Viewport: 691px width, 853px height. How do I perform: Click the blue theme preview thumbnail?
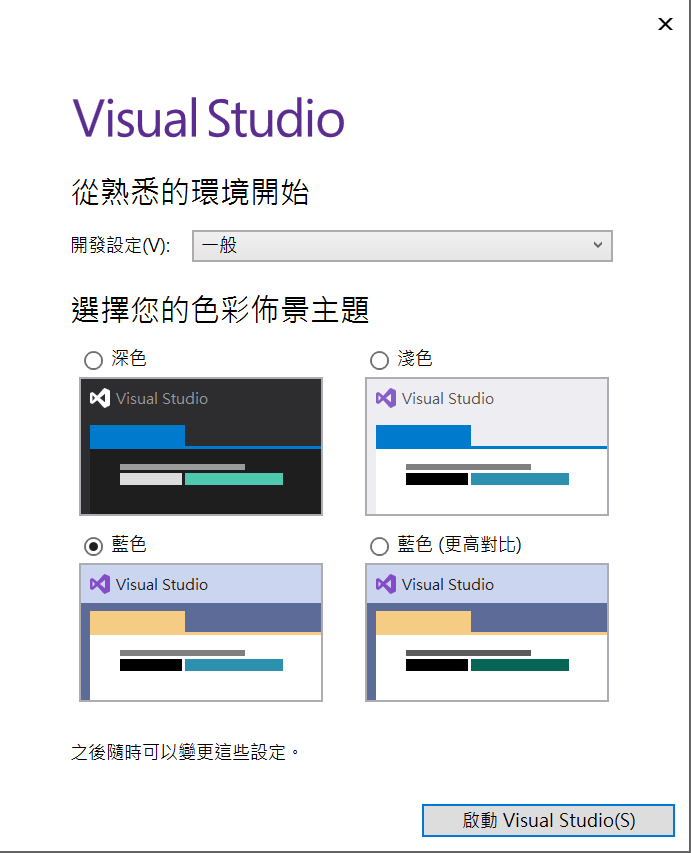(201, 632)
